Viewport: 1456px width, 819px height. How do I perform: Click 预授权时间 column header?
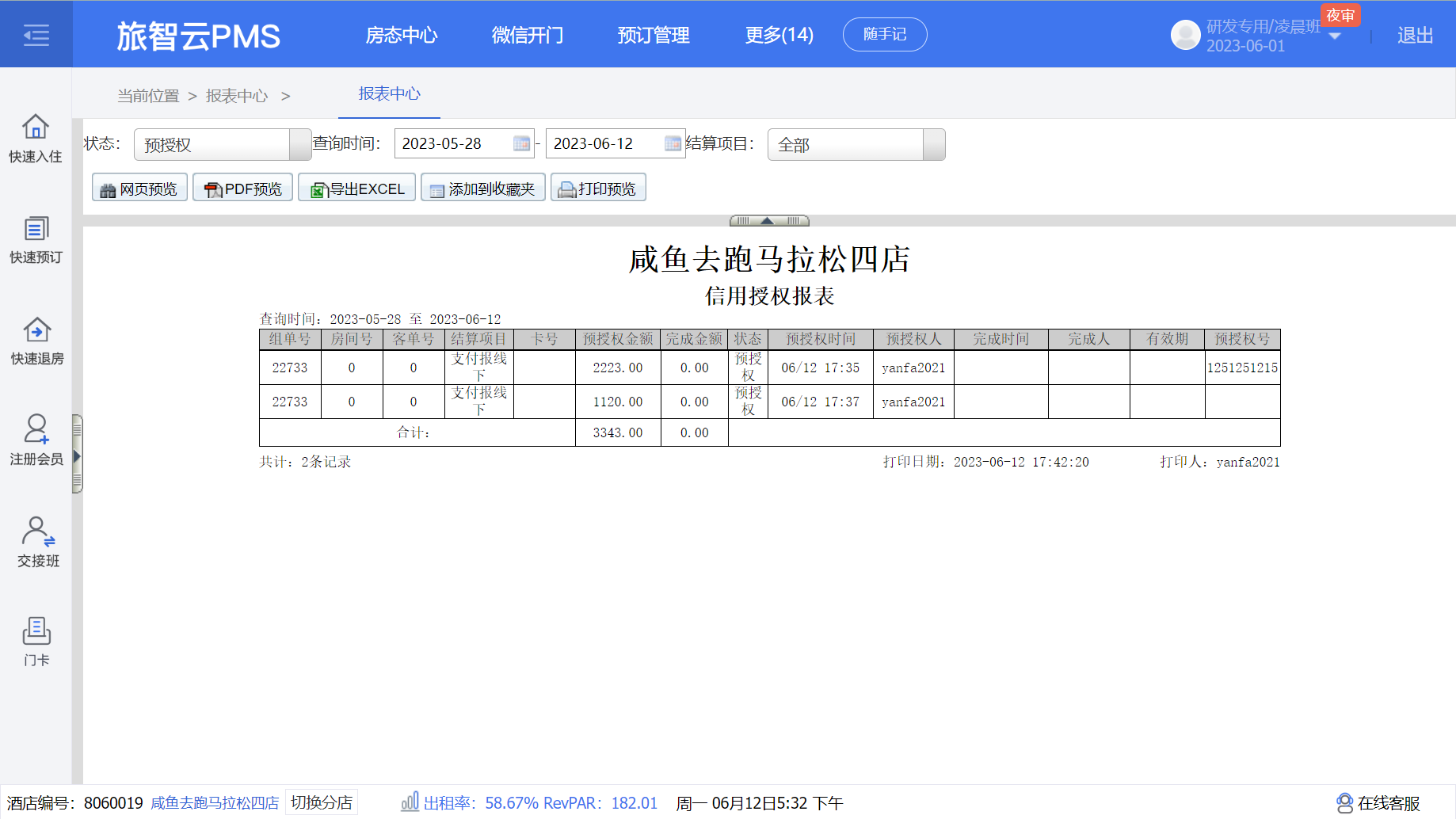(821, 339)
